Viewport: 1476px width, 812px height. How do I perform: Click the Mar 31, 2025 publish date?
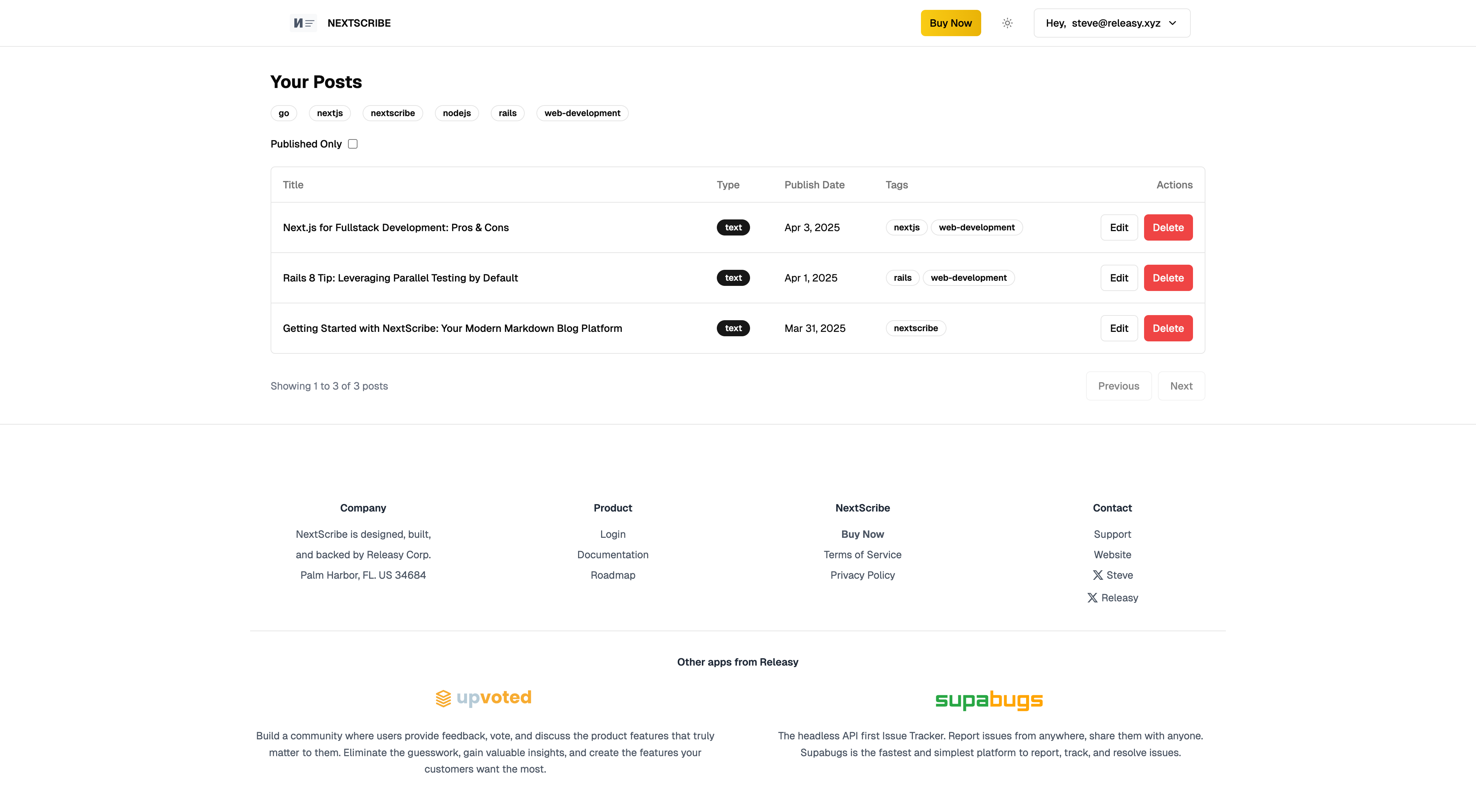coord(815,328)
